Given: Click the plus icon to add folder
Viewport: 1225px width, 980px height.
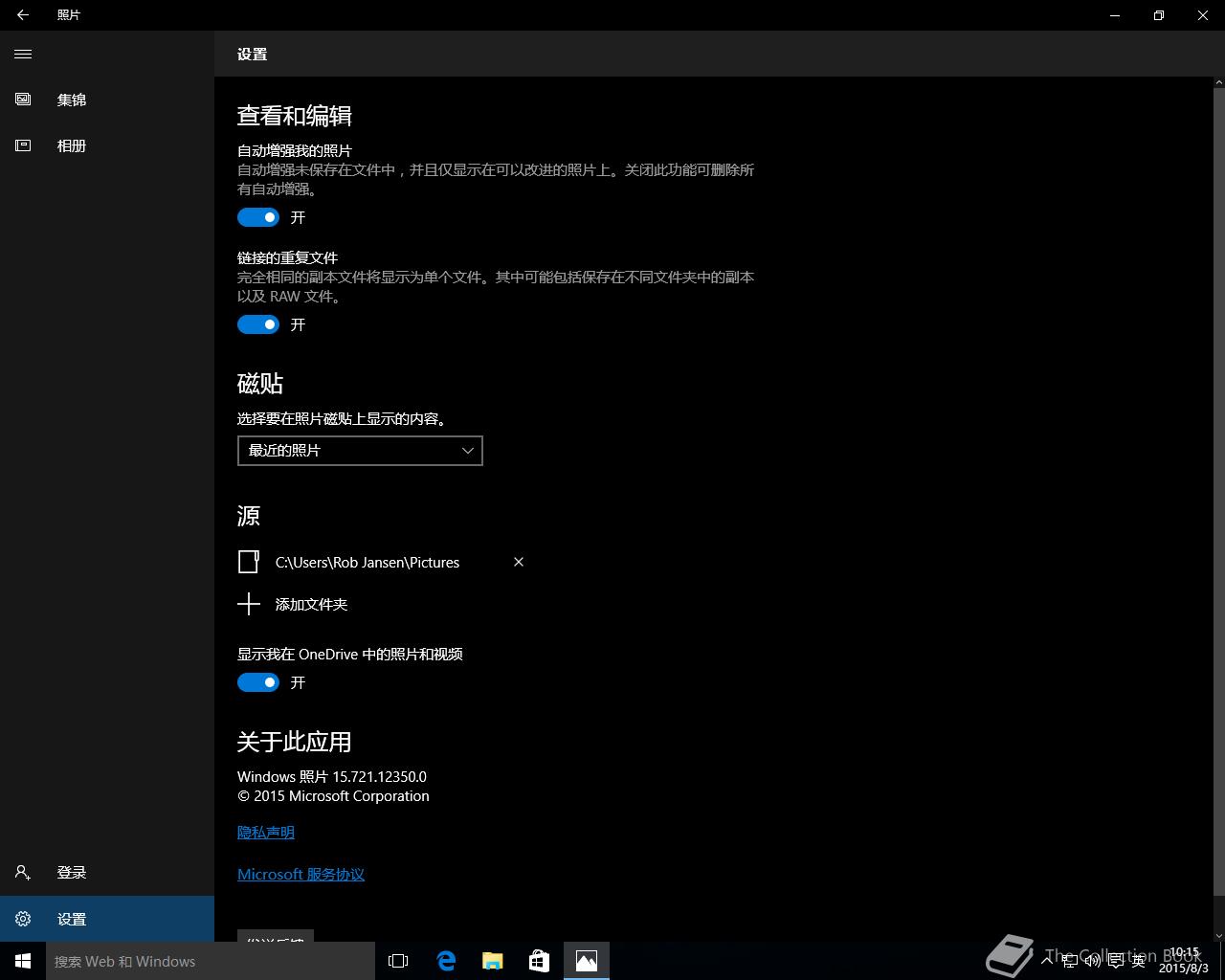Looking at the screenshot, I should tap(249, 604).
